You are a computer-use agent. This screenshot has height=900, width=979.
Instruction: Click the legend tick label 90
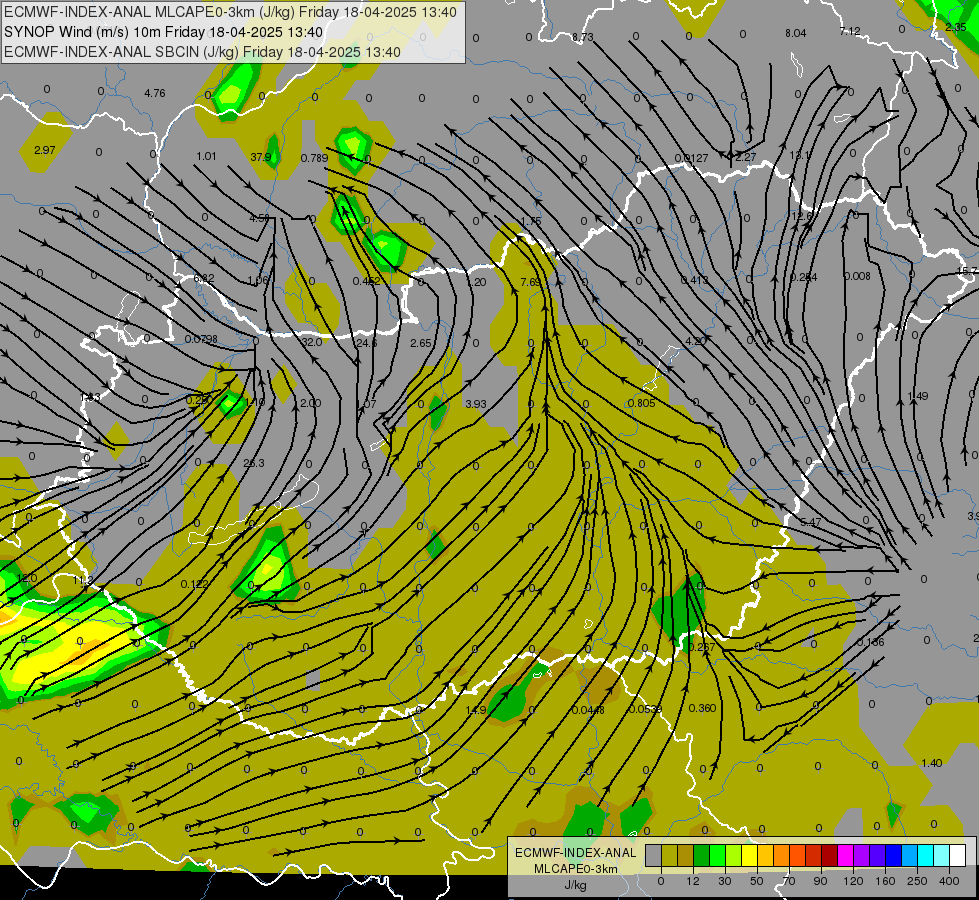pyautogui.click(x=820, y=881)
